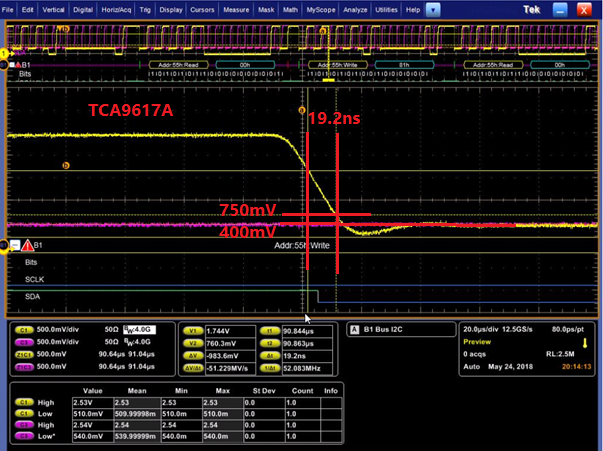Open the Utilities menu

[386, 10]
